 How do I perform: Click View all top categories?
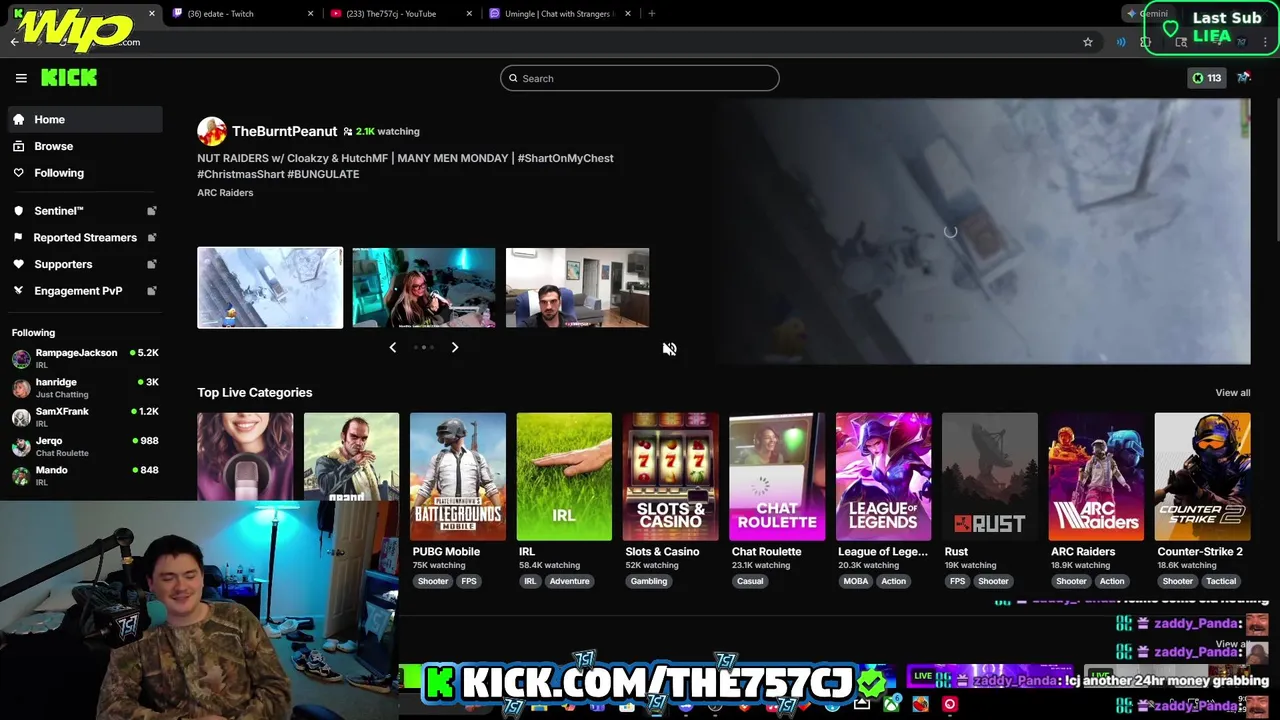point(1232,393)
